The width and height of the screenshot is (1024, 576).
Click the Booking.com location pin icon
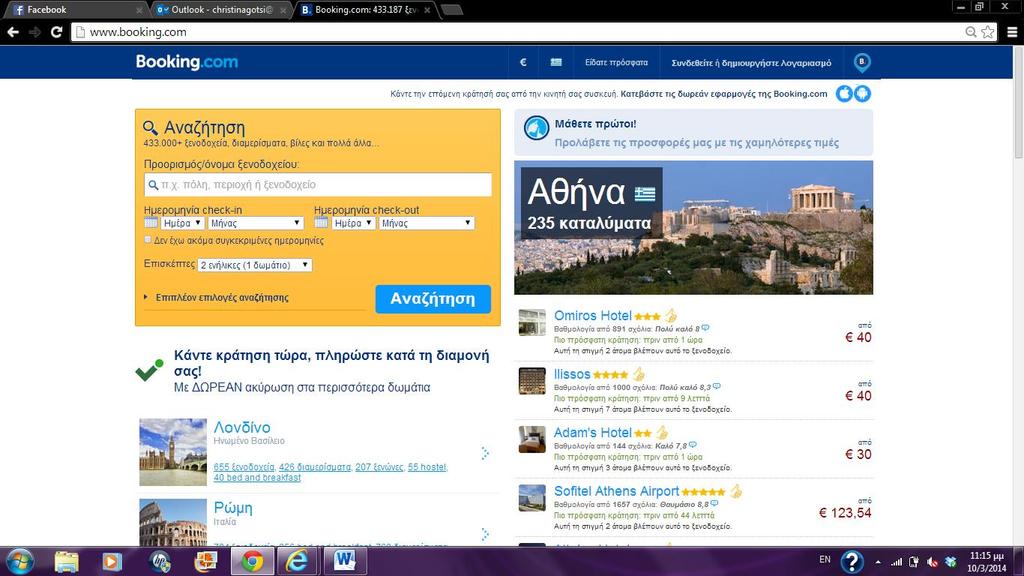click(x=862, y=63)
